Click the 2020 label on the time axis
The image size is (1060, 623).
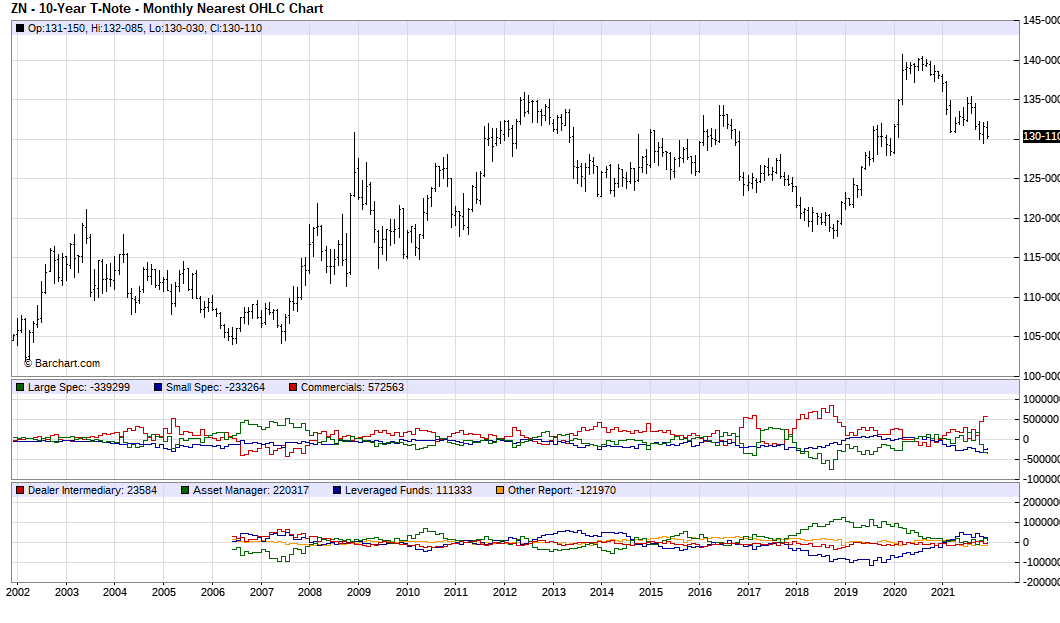(x=893, y=593)
